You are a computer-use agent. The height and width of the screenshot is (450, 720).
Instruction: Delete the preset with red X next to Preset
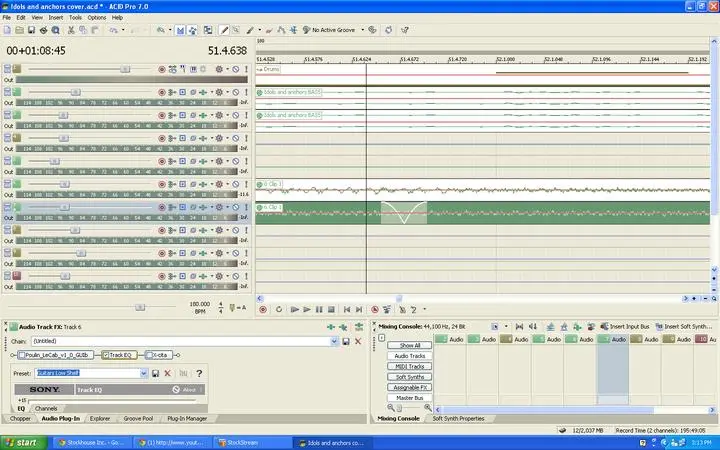click(168, 373)
